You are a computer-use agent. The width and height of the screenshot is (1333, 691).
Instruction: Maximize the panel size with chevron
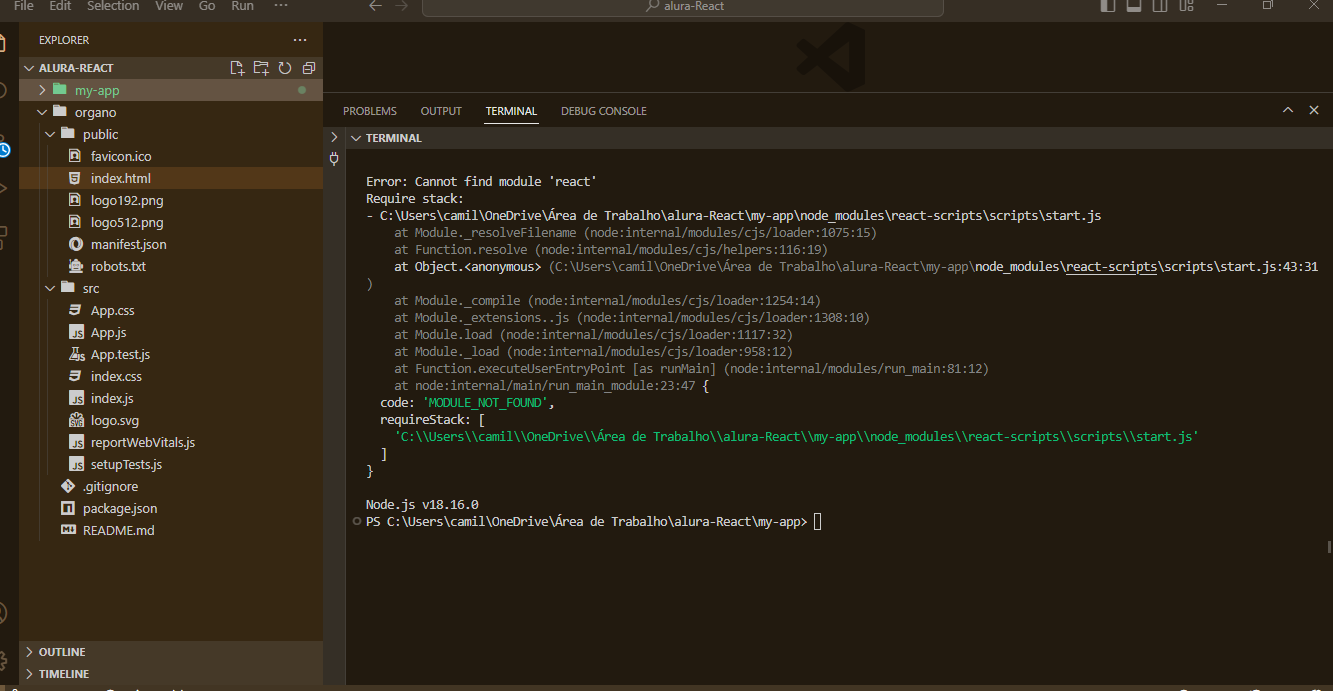pos(1288,111)
